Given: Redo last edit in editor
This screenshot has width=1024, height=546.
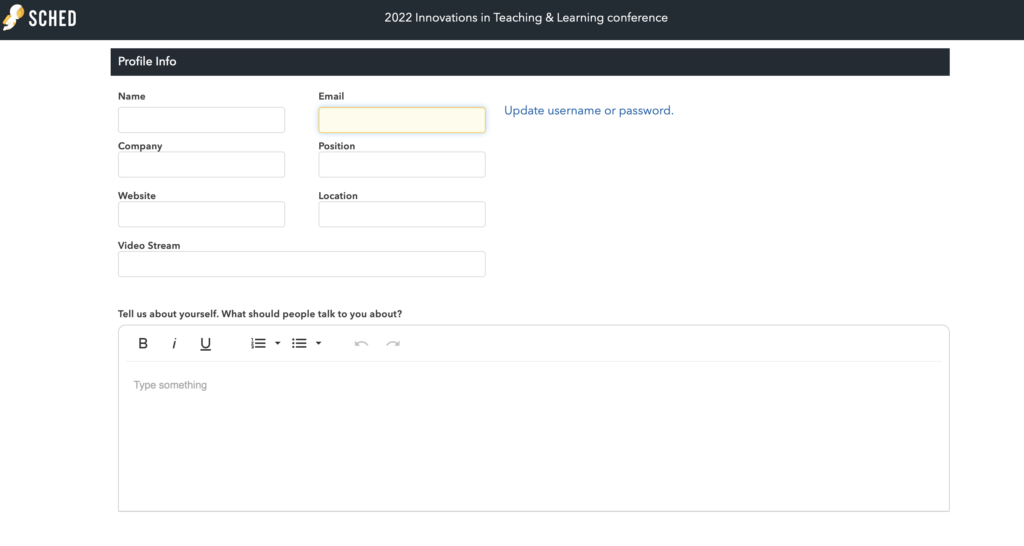Looking at the screenshot, I should click(x=392, y=344).
